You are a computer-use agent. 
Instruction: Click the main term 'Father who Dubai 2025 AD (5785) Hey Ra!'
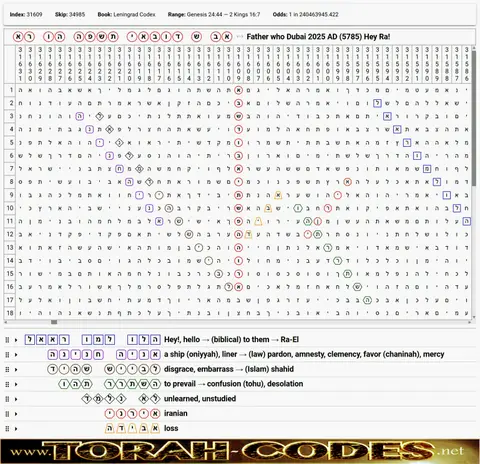(x=318, y=37)
